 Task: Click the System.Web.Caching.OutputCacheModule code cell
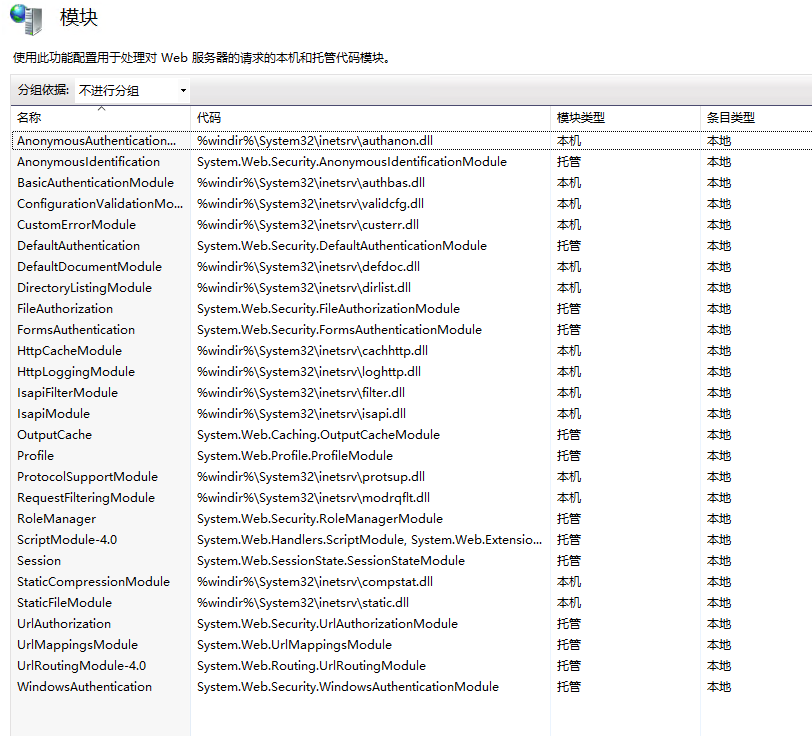click(x=318, y=435)
